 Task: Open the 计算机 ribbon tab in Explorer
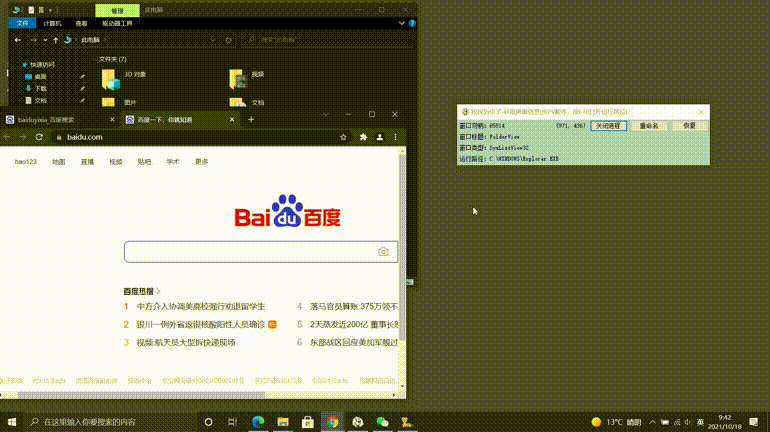click(x=52, y=23)
